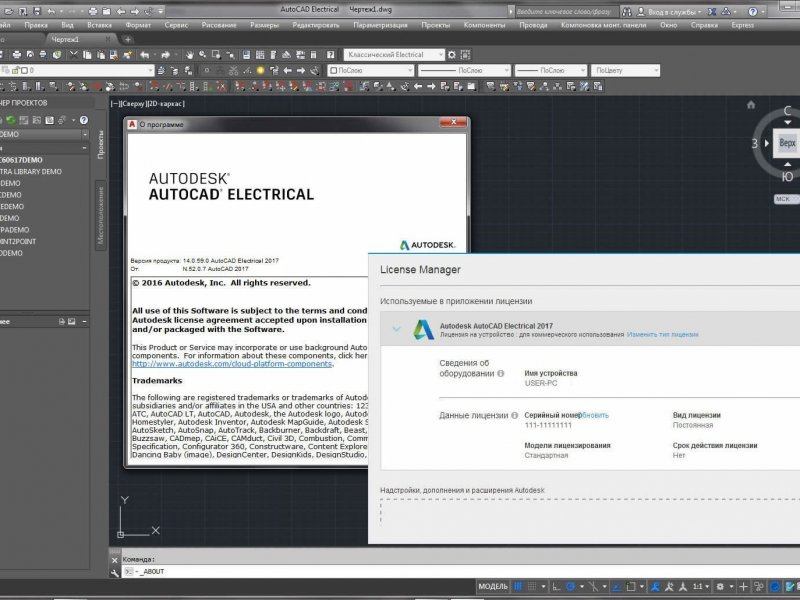The width and height of the screenshot is (800, 600).
Task: Click the 3D Print icon in toolbar
Action: (x=57, y=55)
